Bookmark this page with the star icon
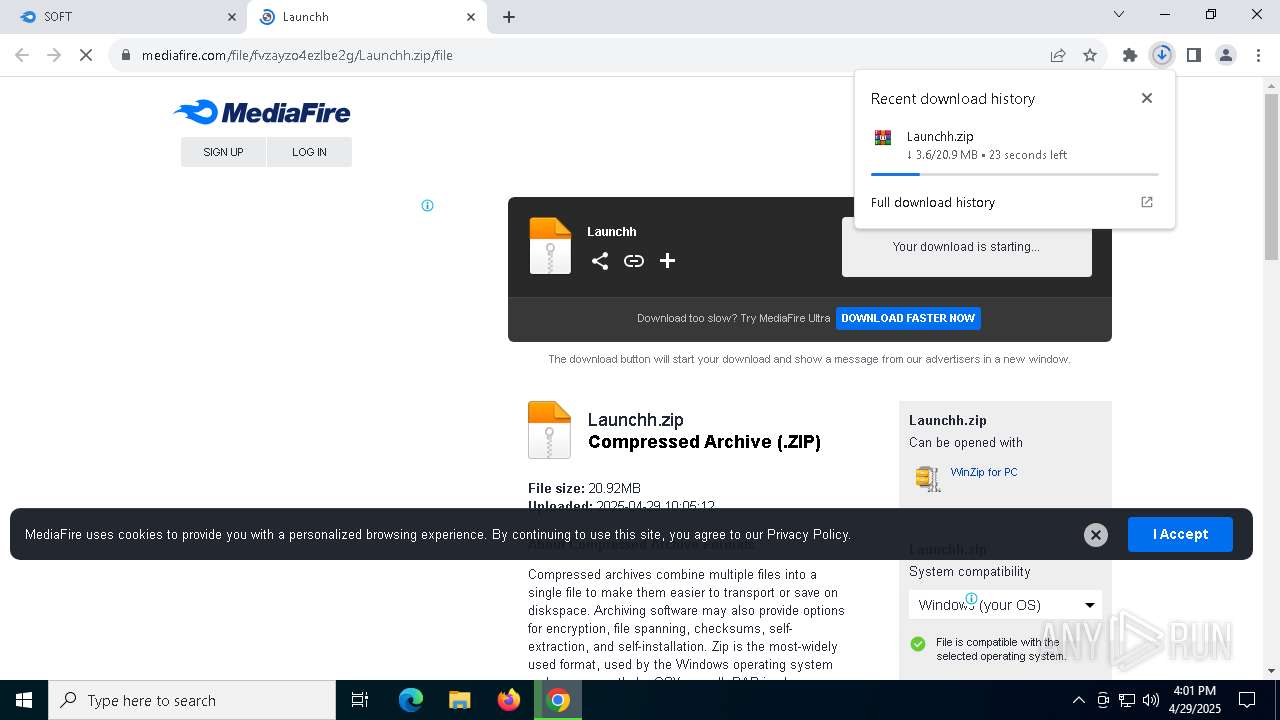 [x=1090, y=55]
